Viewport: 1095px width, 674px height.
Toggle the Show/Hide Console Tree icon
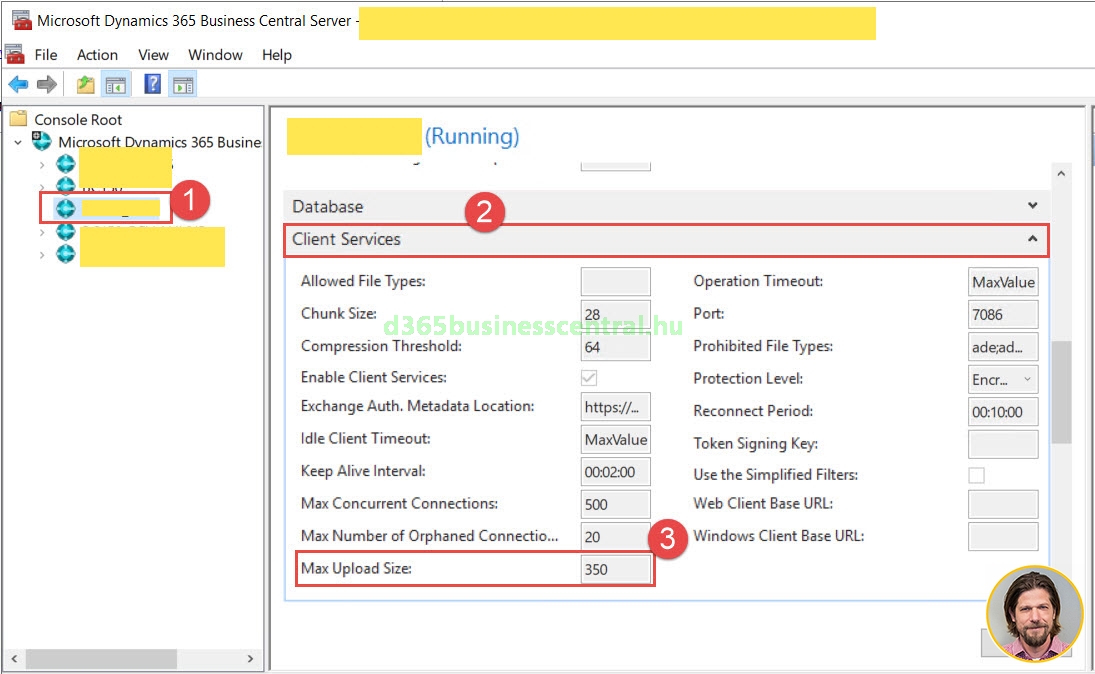pos(116,85)
